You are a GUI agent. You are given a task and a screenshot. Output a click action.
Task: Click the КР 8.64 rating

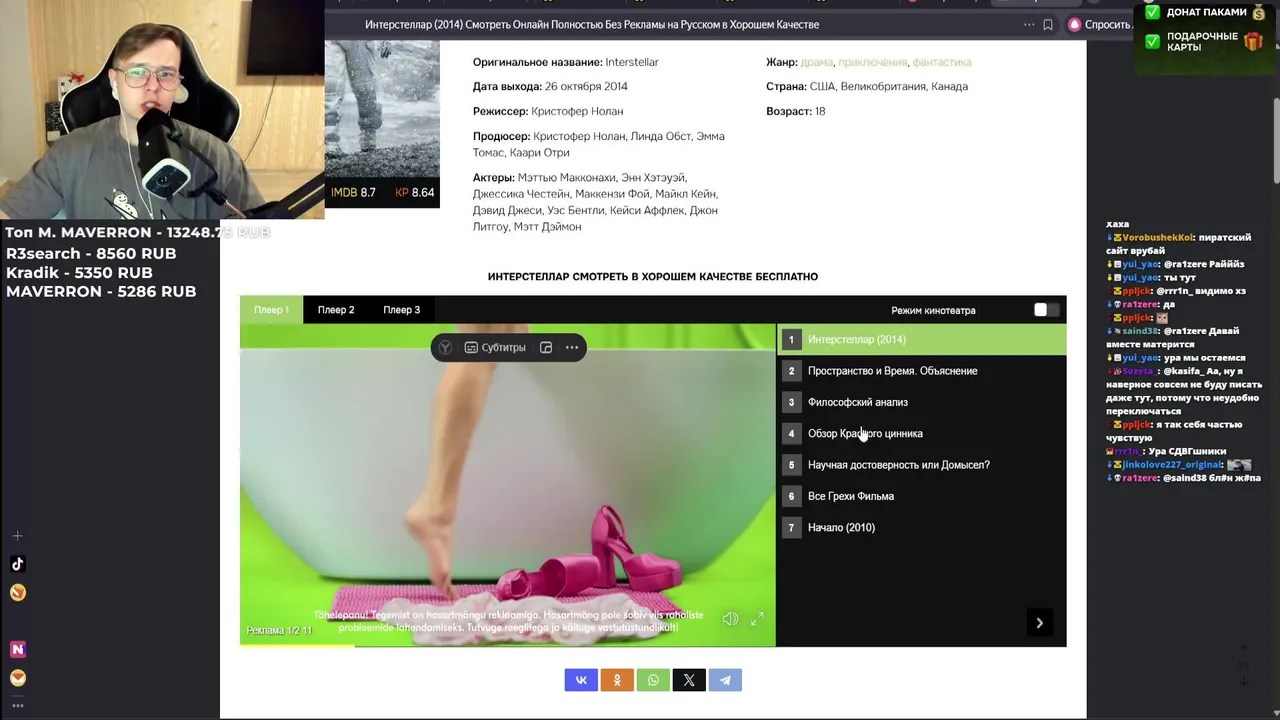tap(415, 192)
